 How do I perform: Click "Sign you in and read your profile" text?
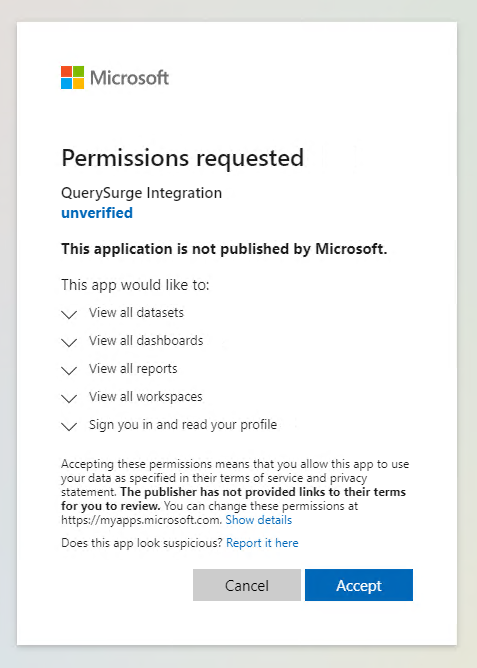(183, 425)
